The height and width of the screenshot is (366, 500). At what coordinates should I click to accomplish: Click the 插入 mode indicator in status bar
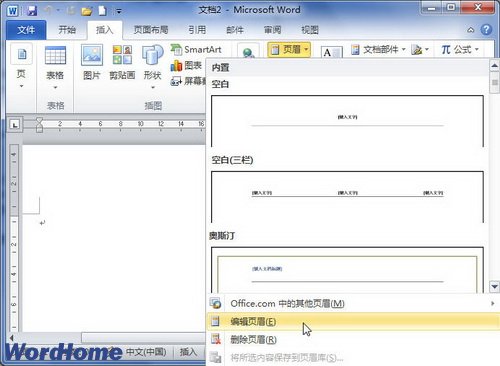[x=188, y=352]
